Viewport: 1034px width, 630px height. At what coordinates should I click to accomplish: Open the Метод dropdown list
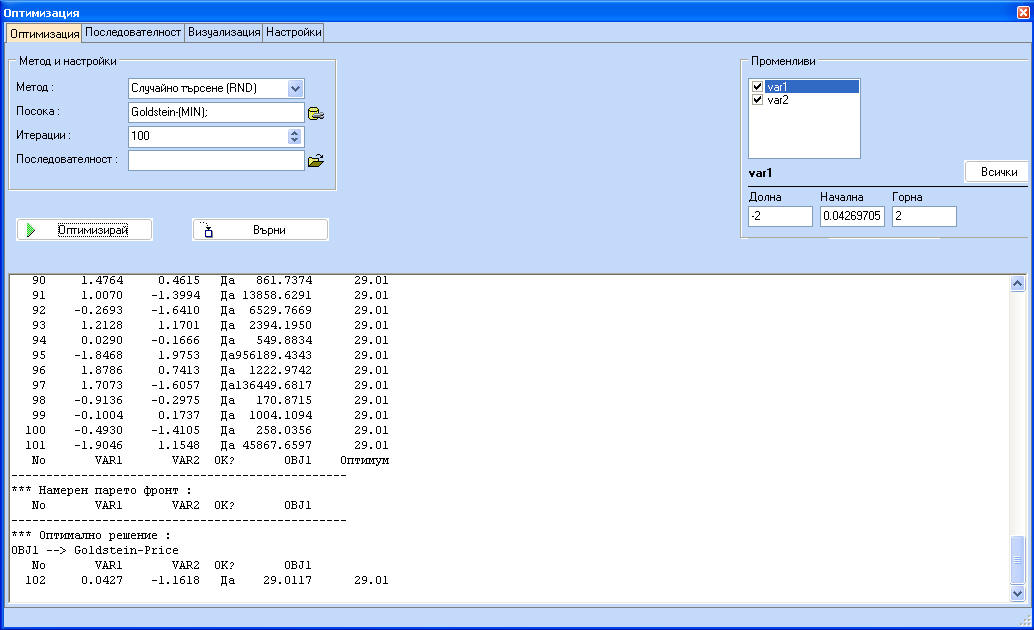click(x=295, y=88)
